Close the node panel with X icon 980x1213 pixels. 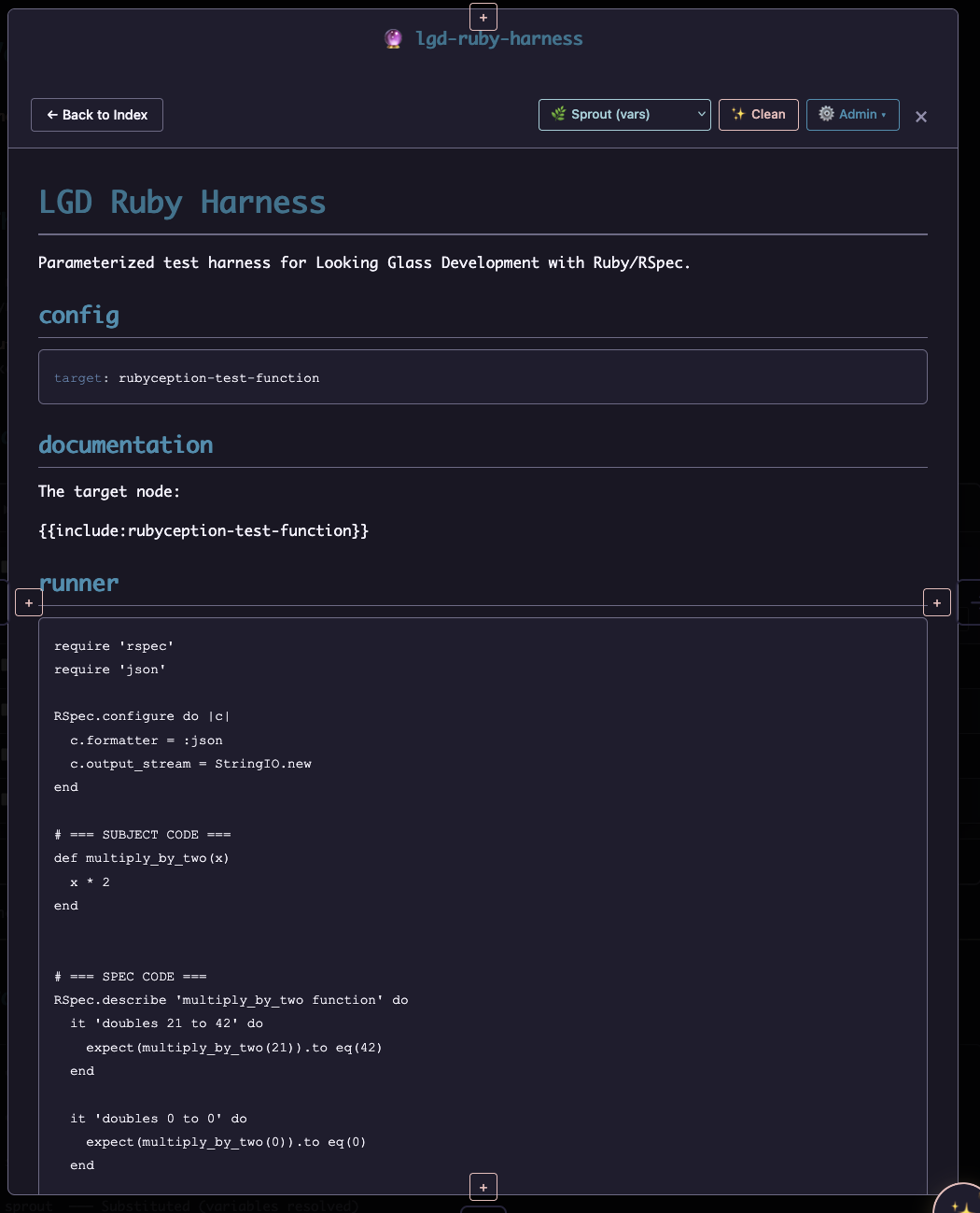tap(921, 117)
